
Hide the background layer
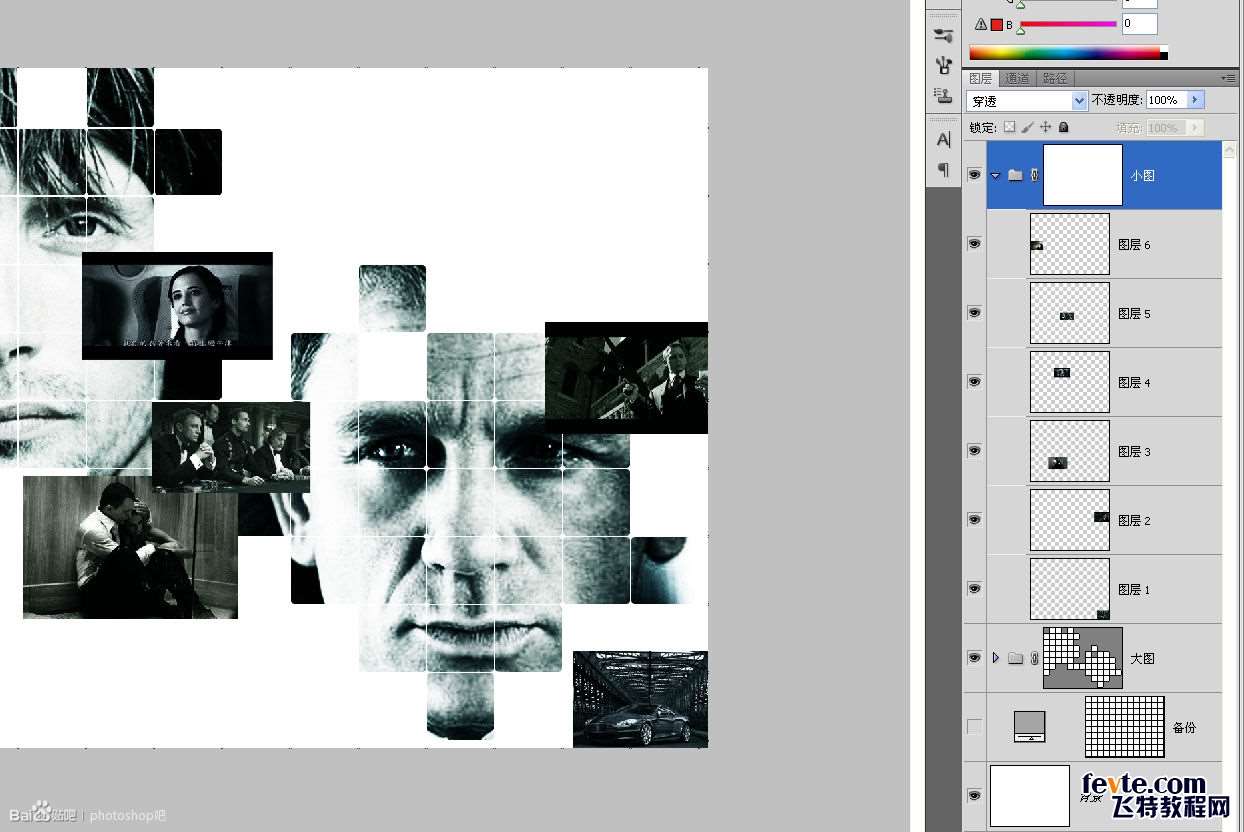click(974, 796)
